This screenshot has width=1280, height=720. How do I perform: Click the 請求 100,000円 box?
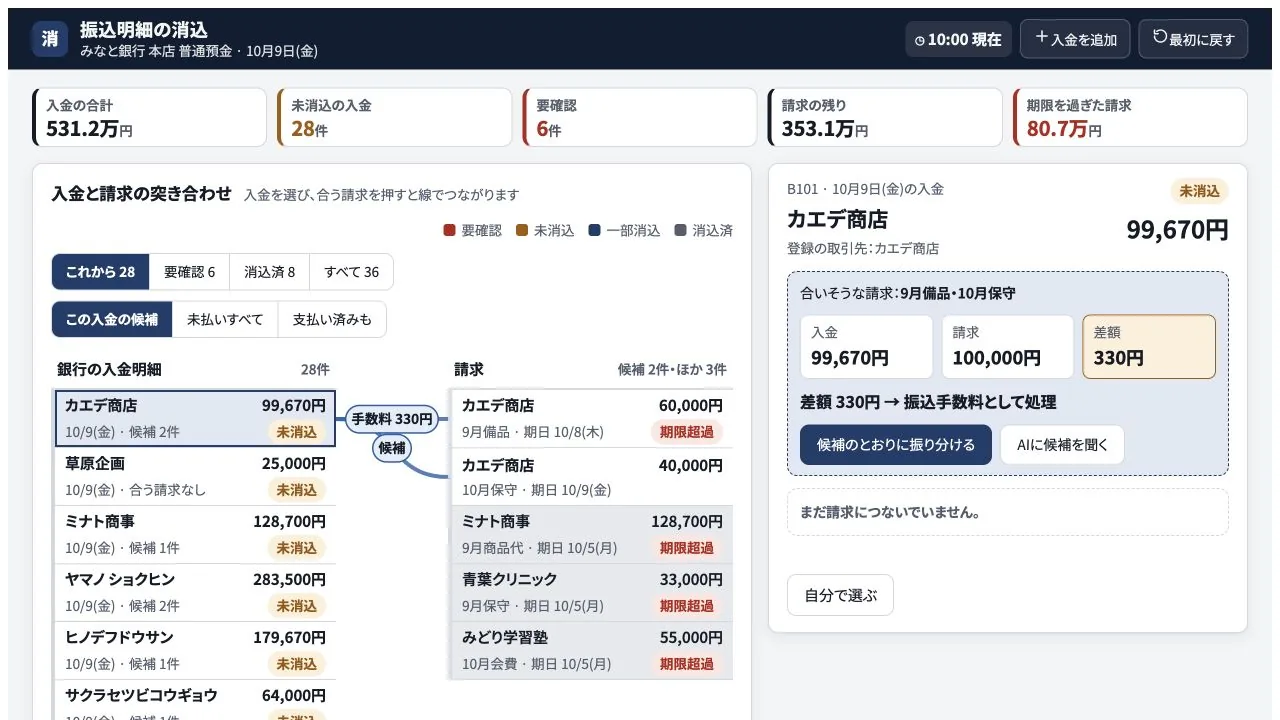coord(1008,347)
